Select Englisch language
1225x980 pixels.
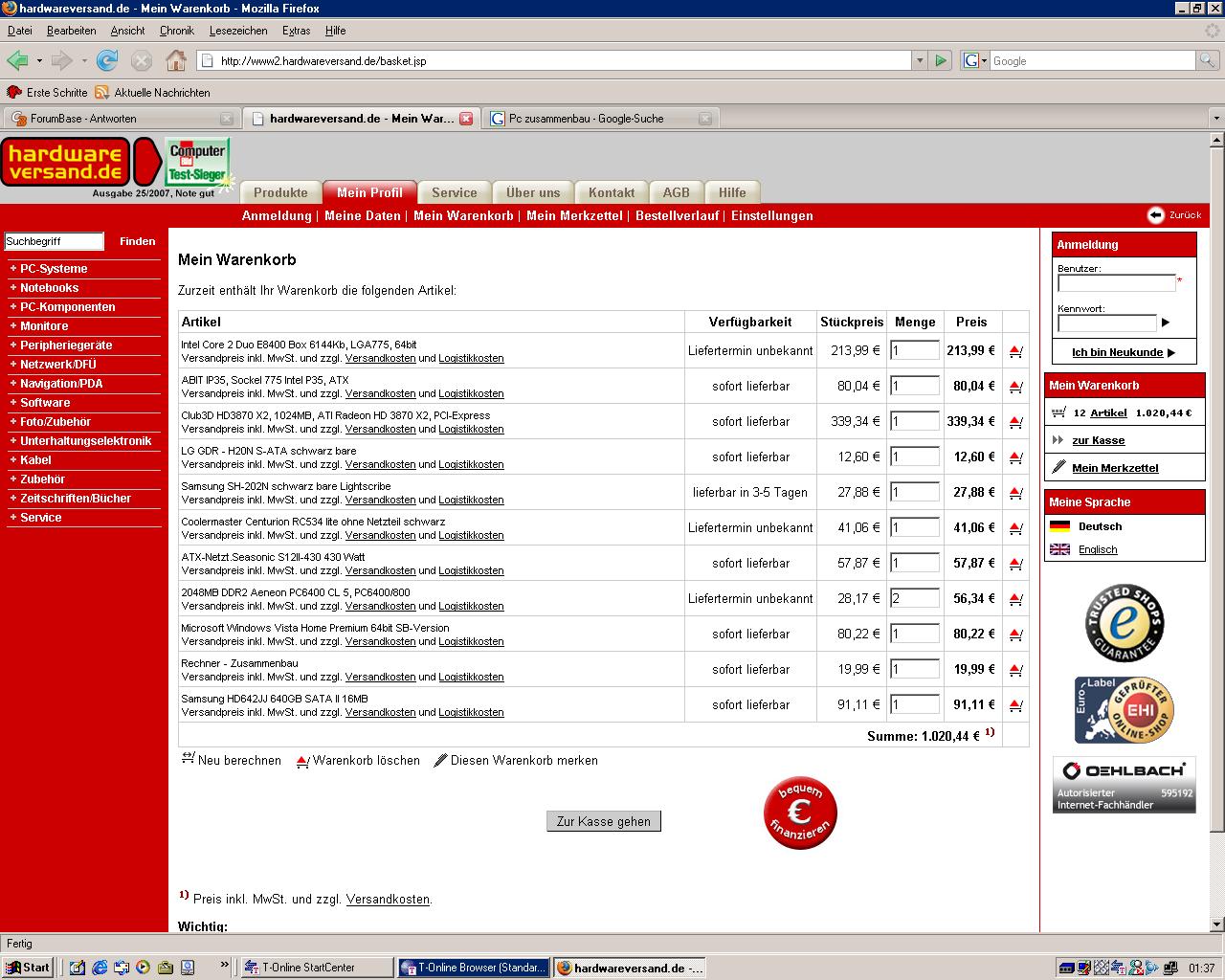click(1098, 549)
